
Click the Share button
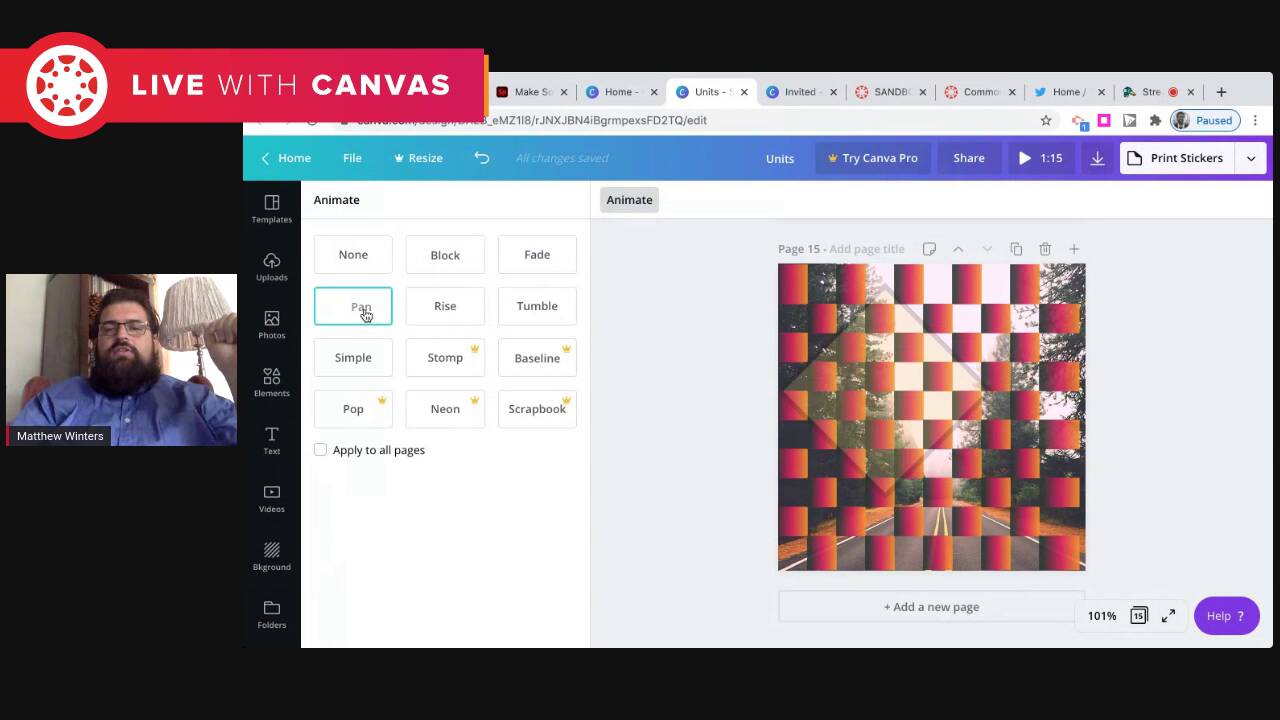(x=968, y=158)
